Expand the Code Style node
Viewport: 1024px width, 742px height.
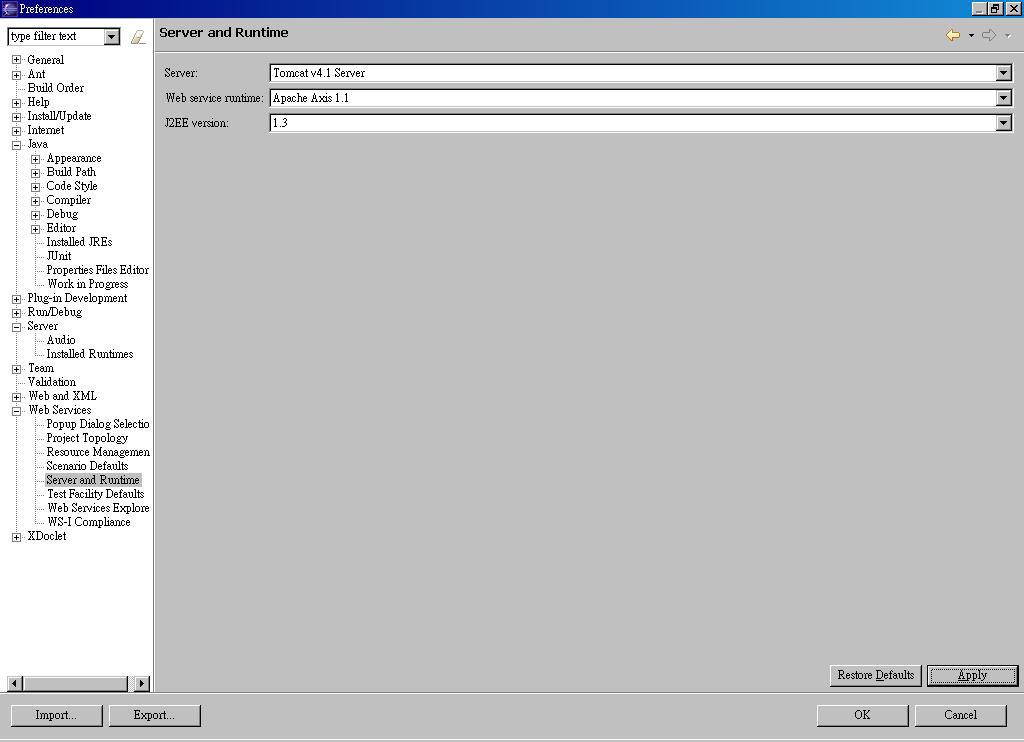[x=35, y=187]
